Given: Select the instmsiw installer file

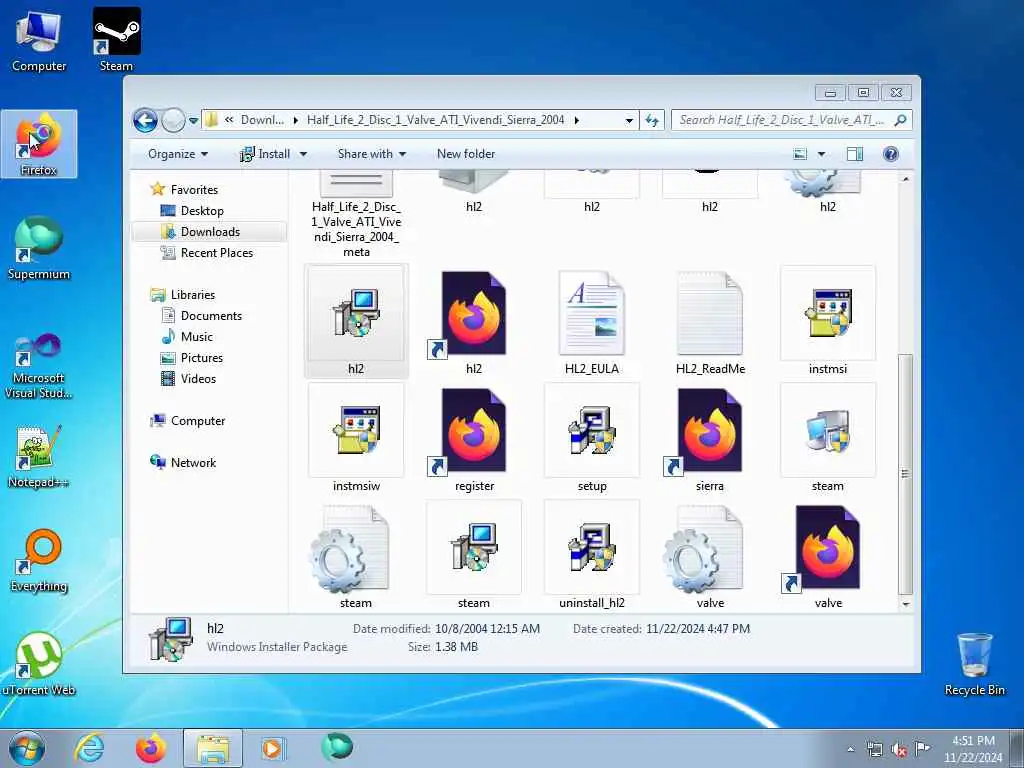Looking at the screenshot, I should click(356, 438).
